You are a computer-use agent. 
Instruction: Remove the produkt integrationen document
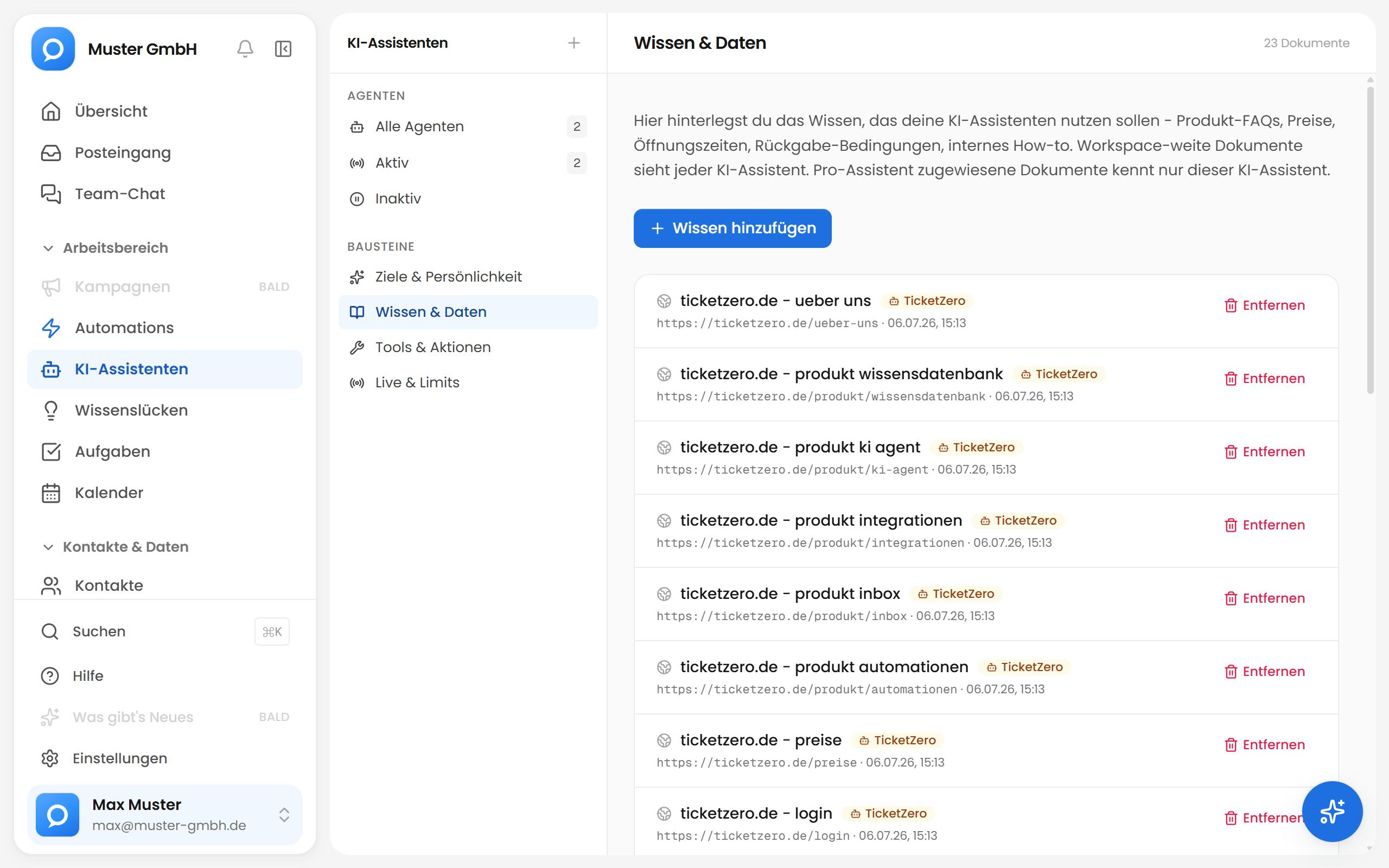click(x=1264, y=525)
